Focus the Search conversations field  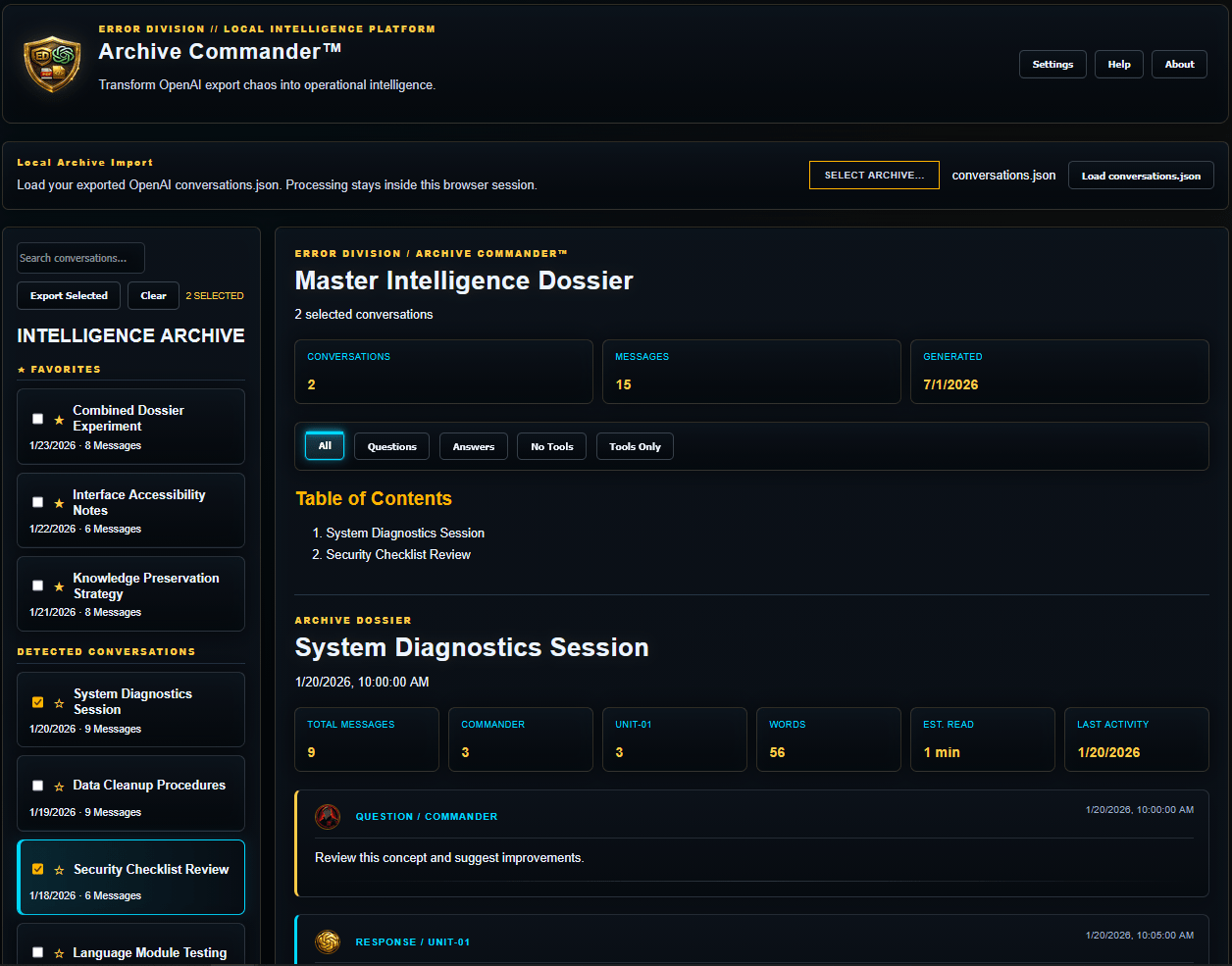80,258
